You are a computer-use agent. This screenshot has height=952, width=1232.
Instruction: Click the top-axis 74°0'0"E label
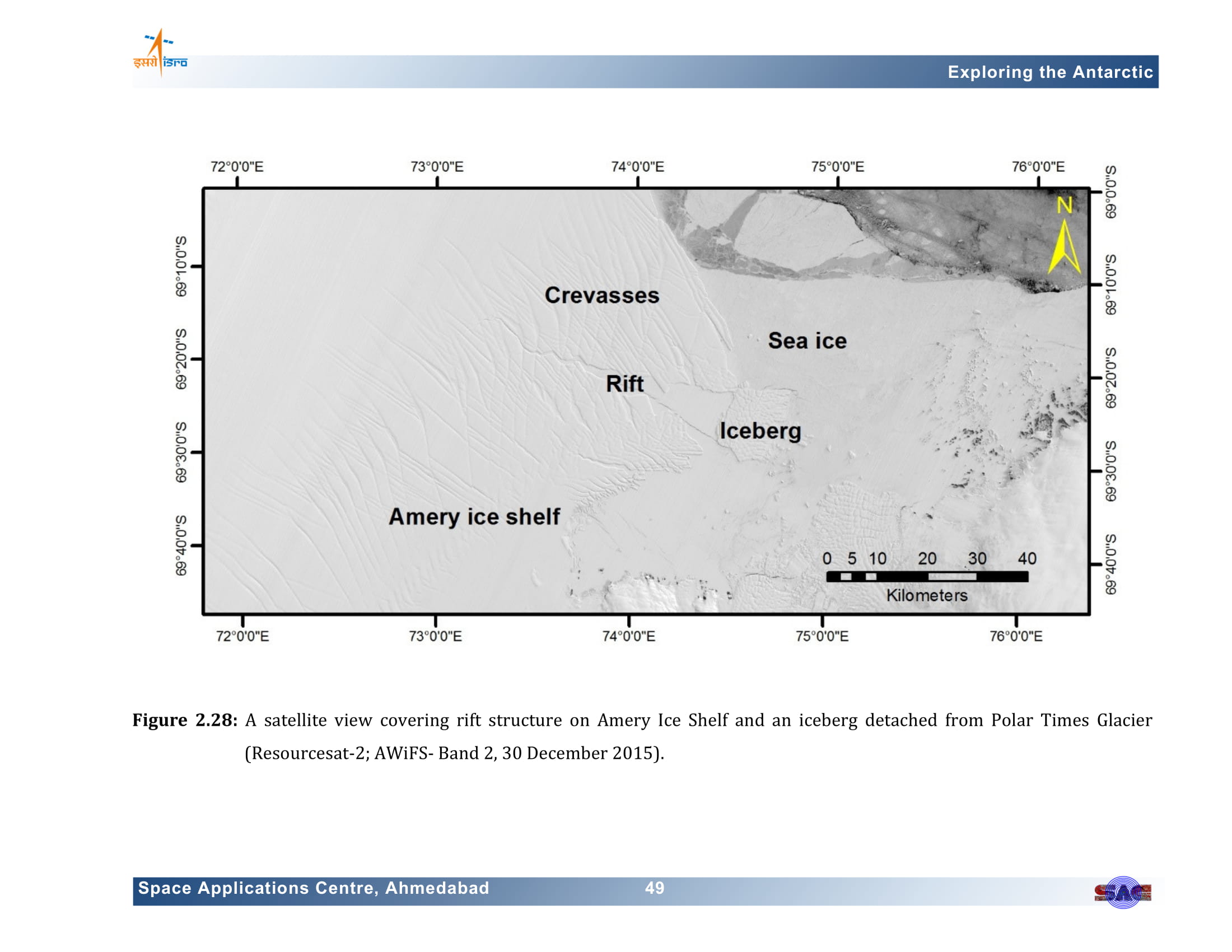coord(638,167)
